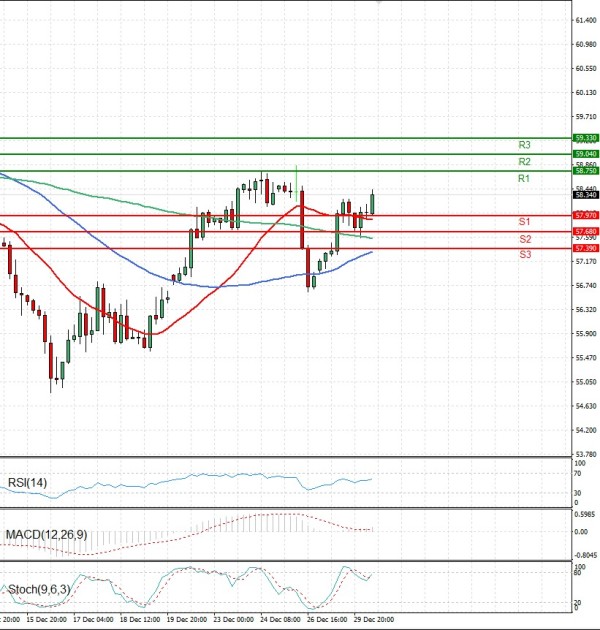Click the R1 resistance level label
Screen dimensions: 600x630
point(523,178)
